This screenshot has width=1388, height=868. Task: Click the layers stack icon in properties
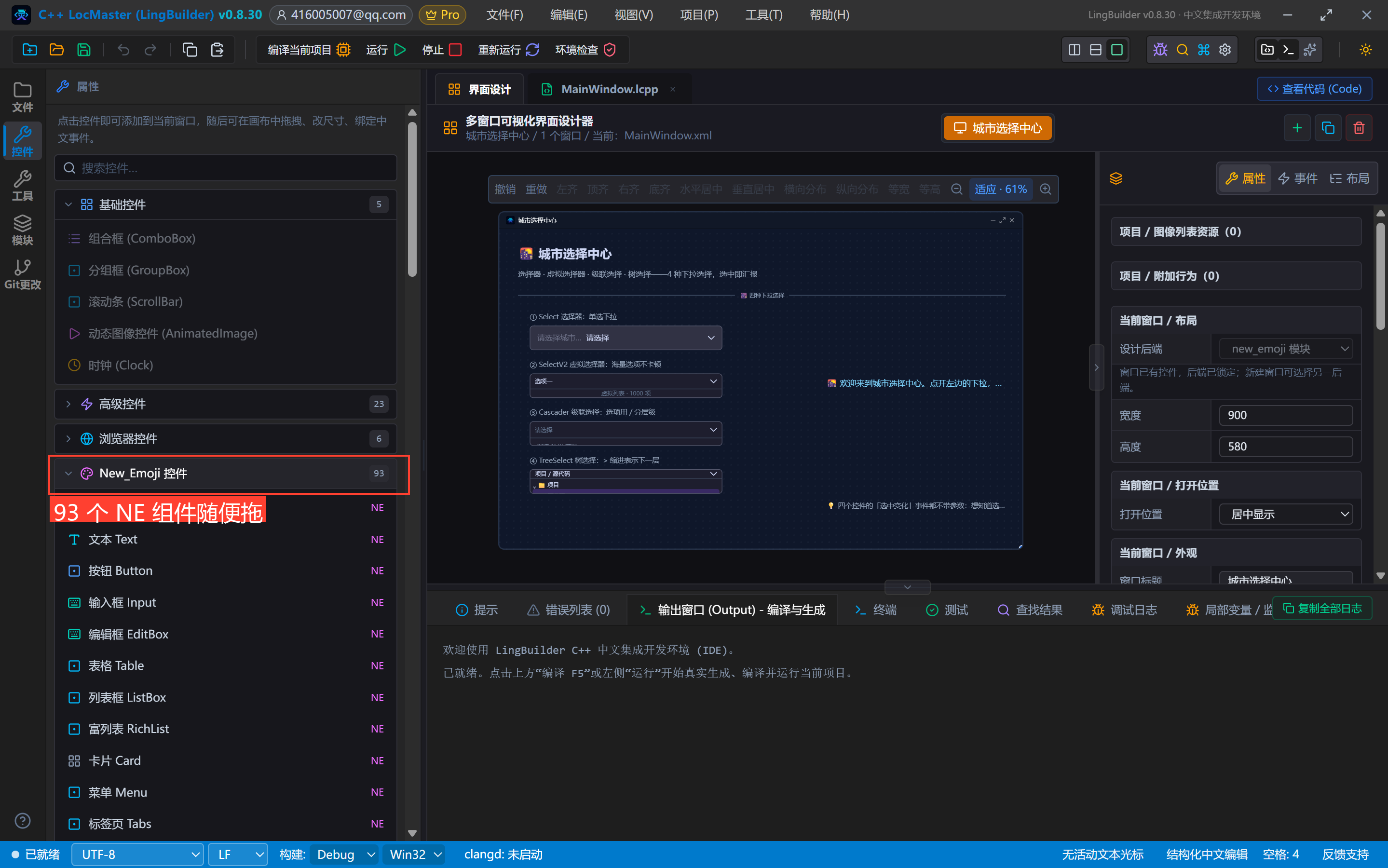point(1116,178)
